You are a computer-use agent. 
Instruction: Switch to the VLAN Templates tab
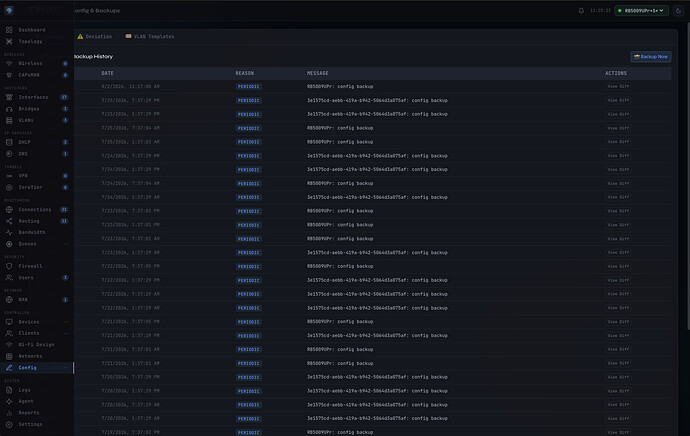(x=150, y=37)
